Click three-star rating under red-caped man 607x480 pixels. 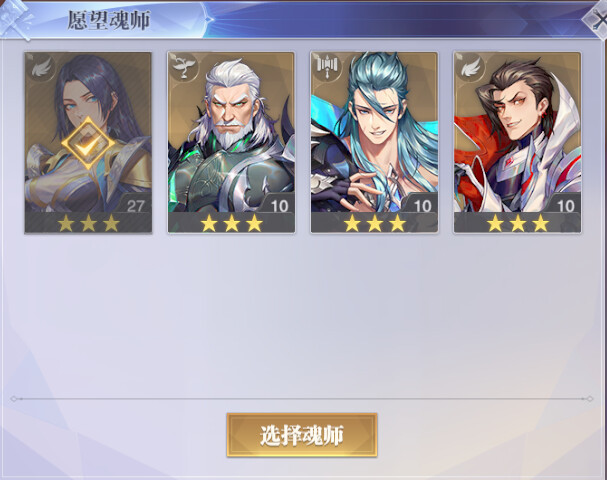click(518, 223)
